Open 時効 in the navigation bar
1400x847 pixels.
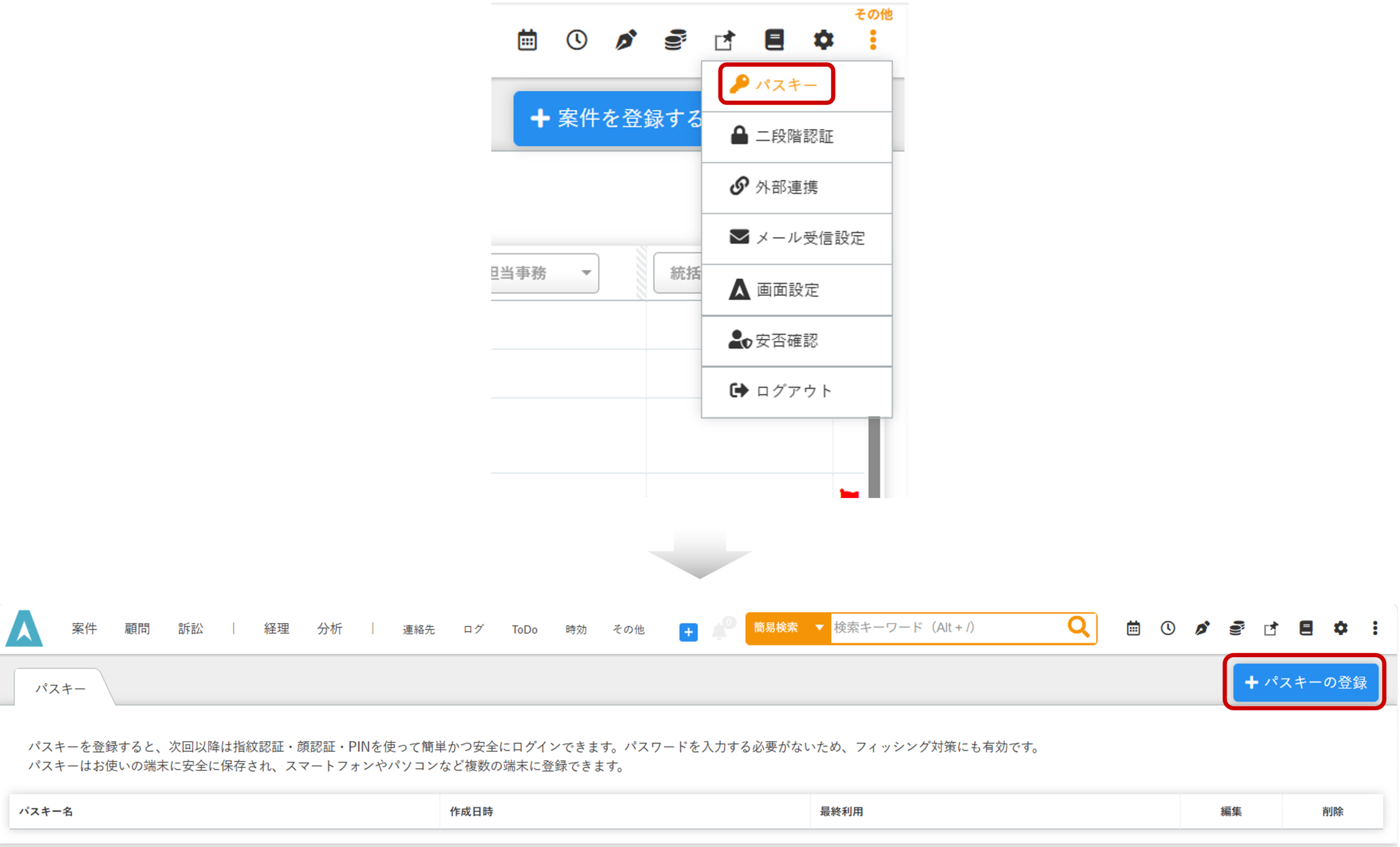(575, 629)
